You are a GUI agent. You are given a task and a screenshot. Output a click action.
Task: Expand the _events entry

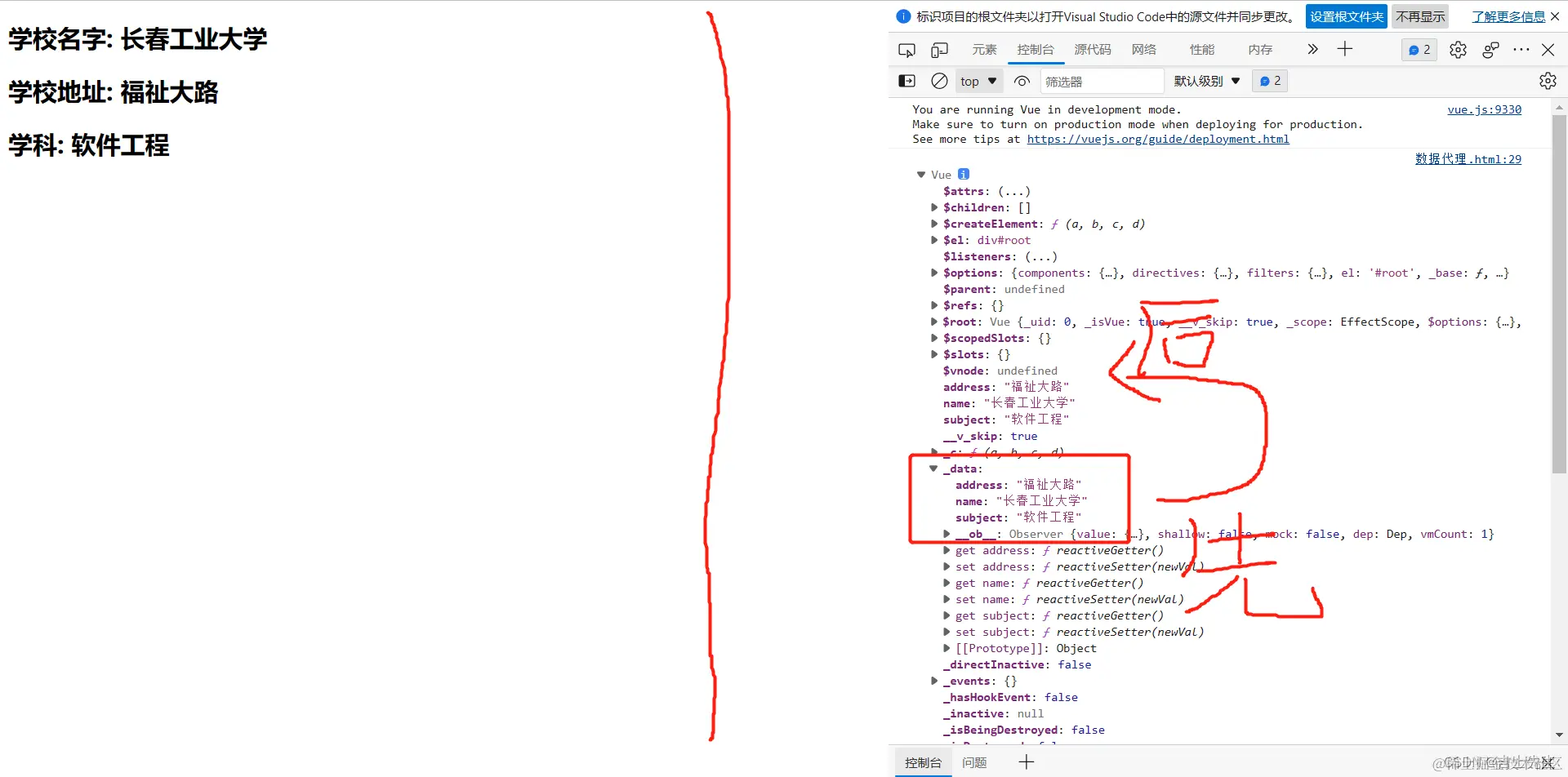[934, 681]
